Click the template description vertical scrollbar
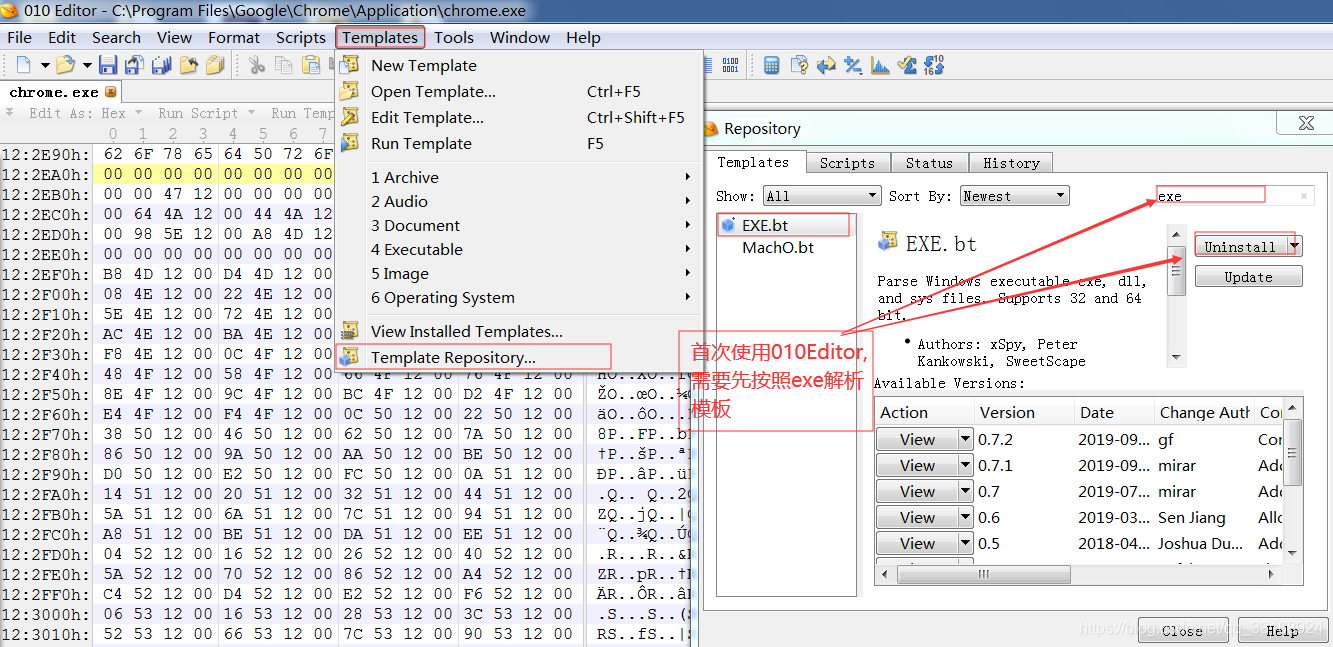 [1176, 295]
